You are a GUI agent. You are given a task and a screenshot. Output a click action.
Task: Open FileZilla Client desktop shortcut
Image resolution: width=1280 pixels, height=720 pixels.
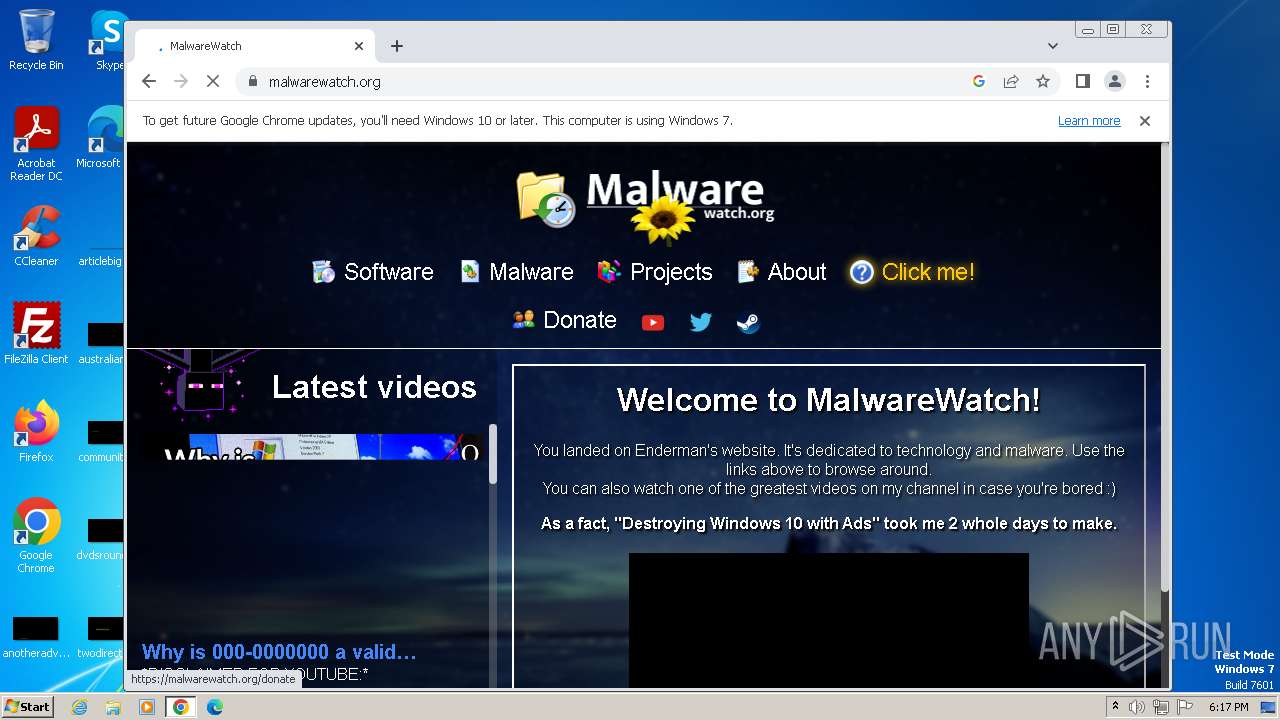click(36, 333)
